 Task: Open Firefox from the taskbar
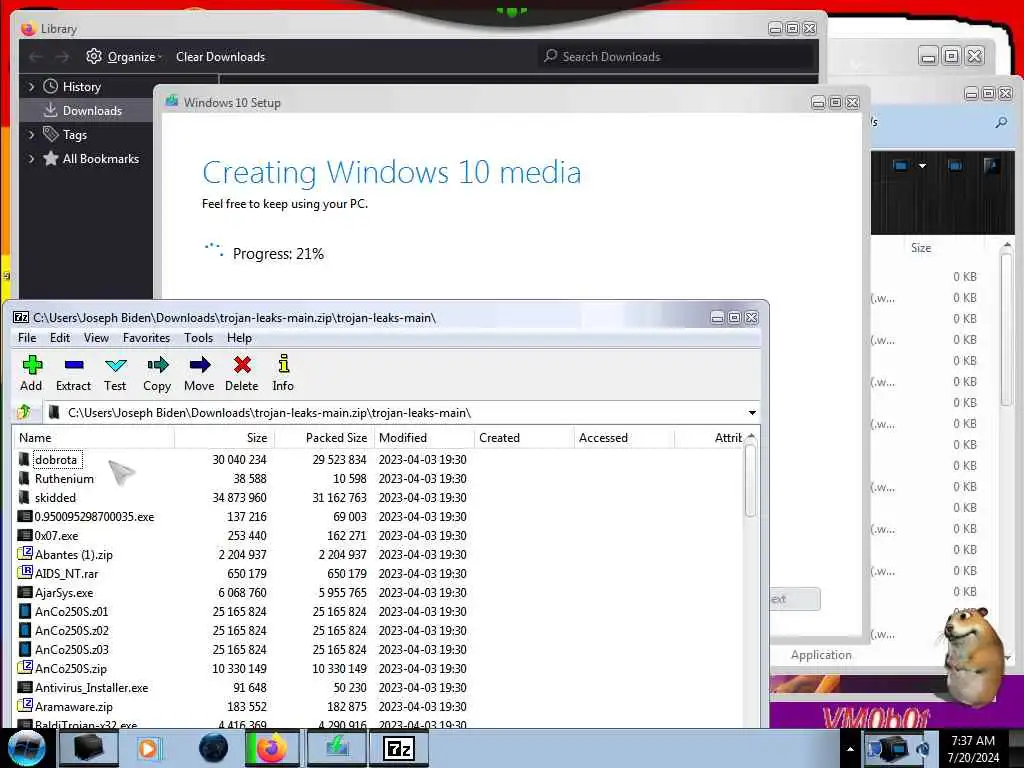(271, 748)
